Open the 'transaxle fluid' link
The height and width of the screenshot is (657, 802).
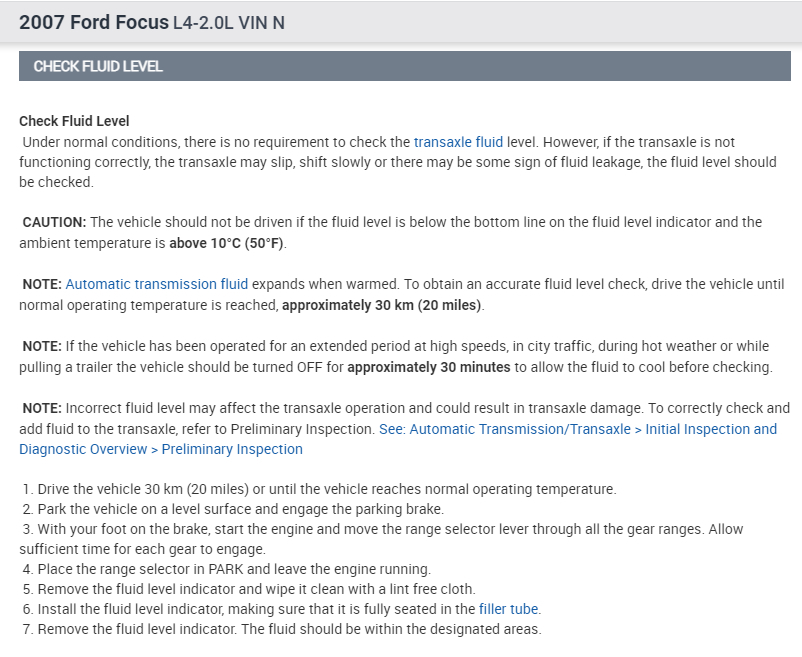pyautogui.click(x=458, y=142)
